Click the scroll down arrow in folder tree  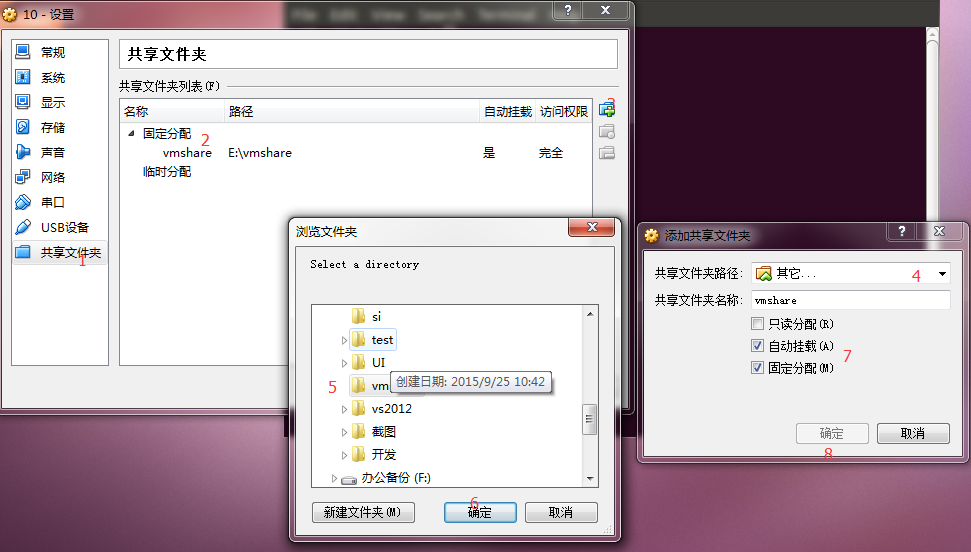(x=590, y=478)
